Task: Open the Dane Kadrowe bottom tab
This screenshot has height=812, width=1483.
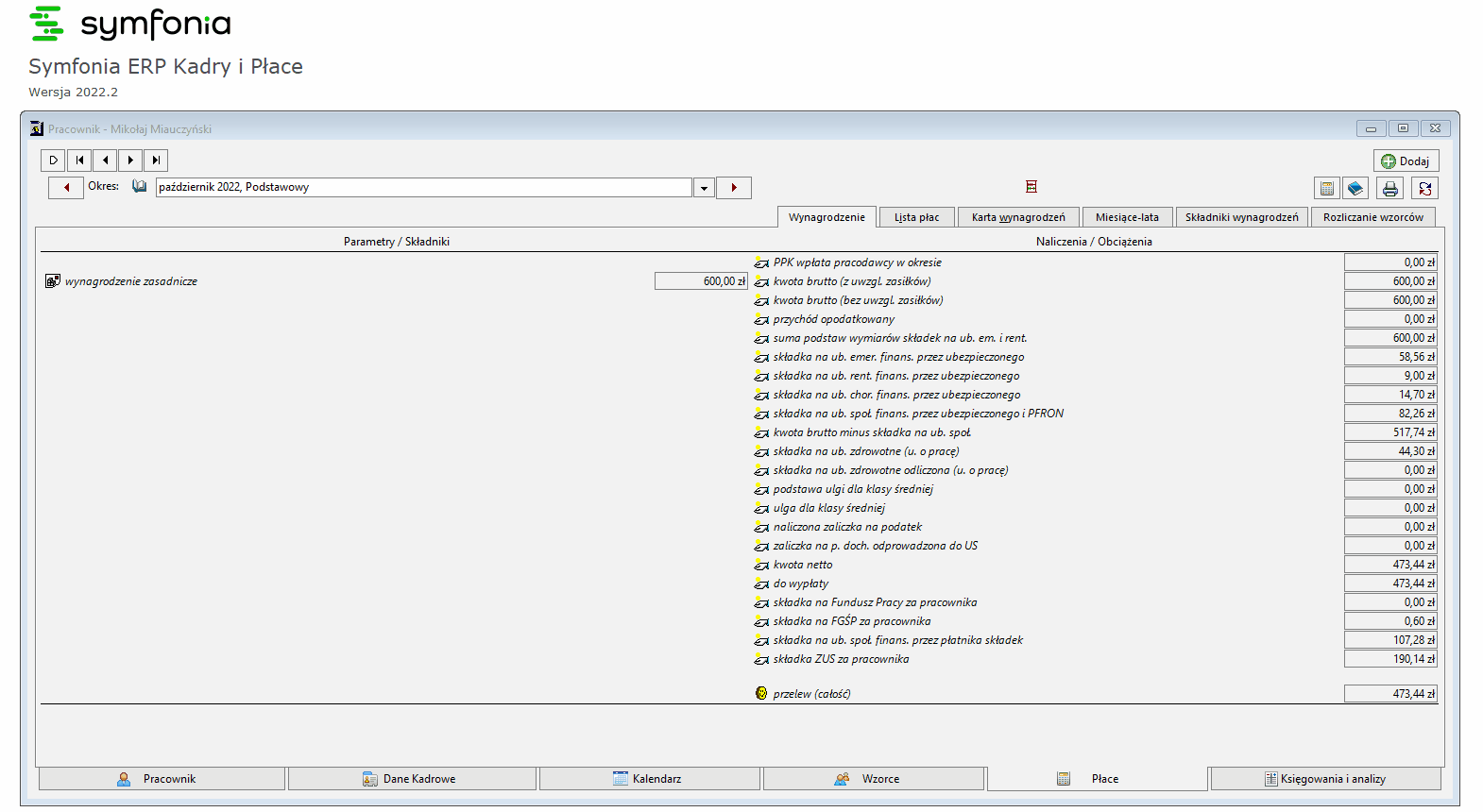Action: pos(413,779)
